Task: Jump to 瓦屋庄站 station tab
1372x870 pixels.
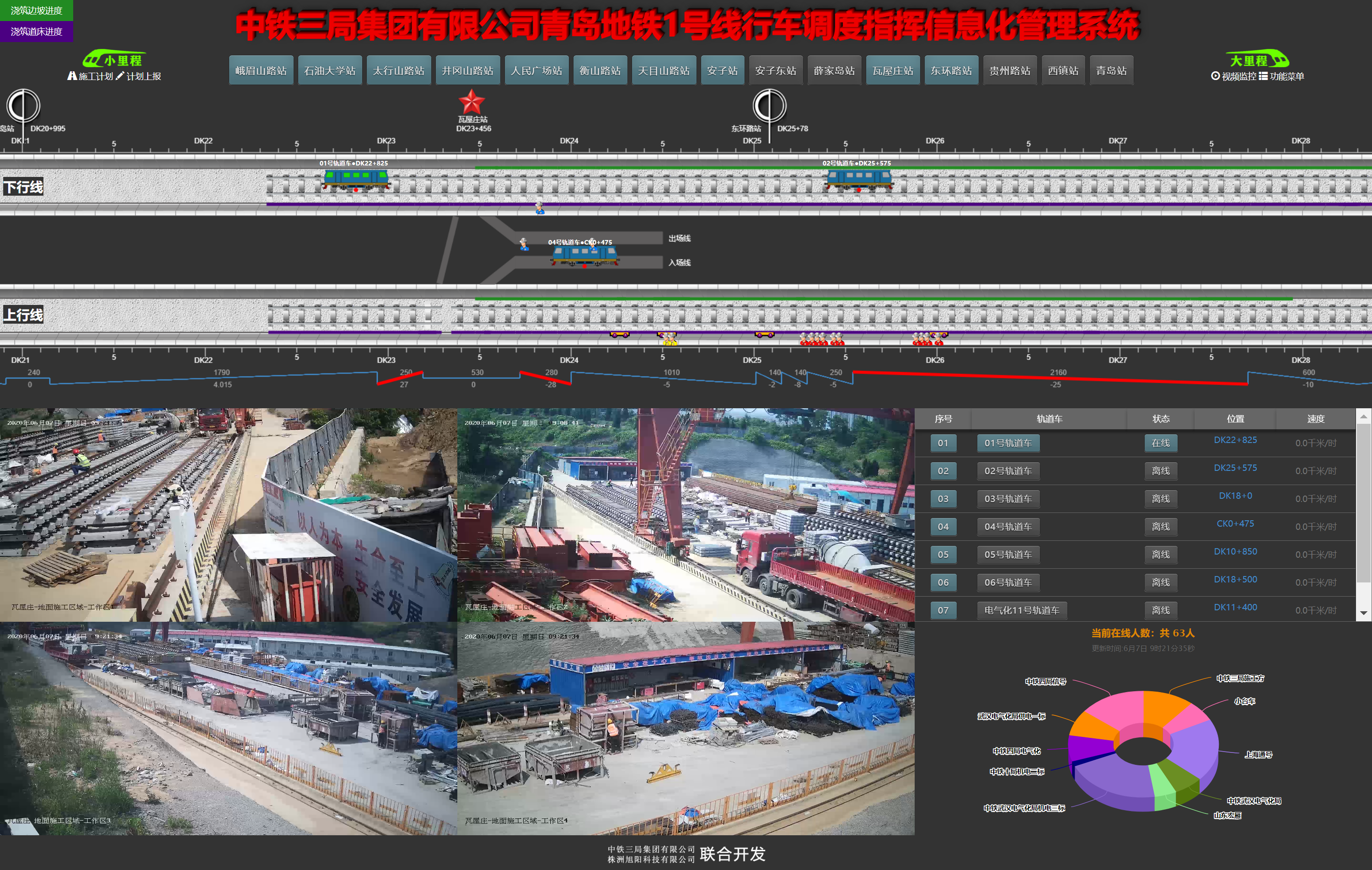Action: click(892, 71)
